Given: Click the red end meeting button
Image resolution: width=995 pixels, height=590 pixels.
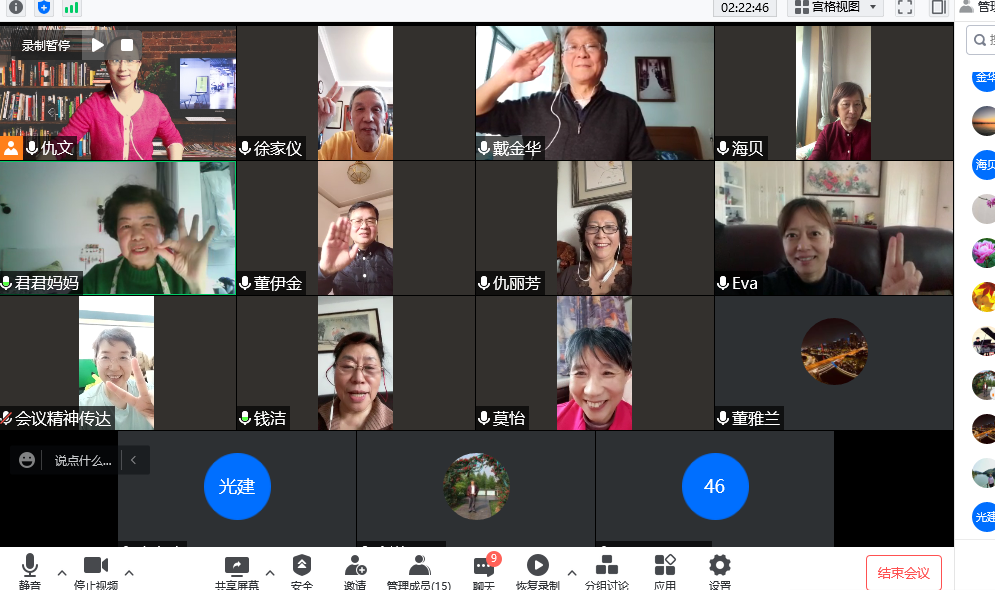Looking at the screenshot, I should pos(903,573).
